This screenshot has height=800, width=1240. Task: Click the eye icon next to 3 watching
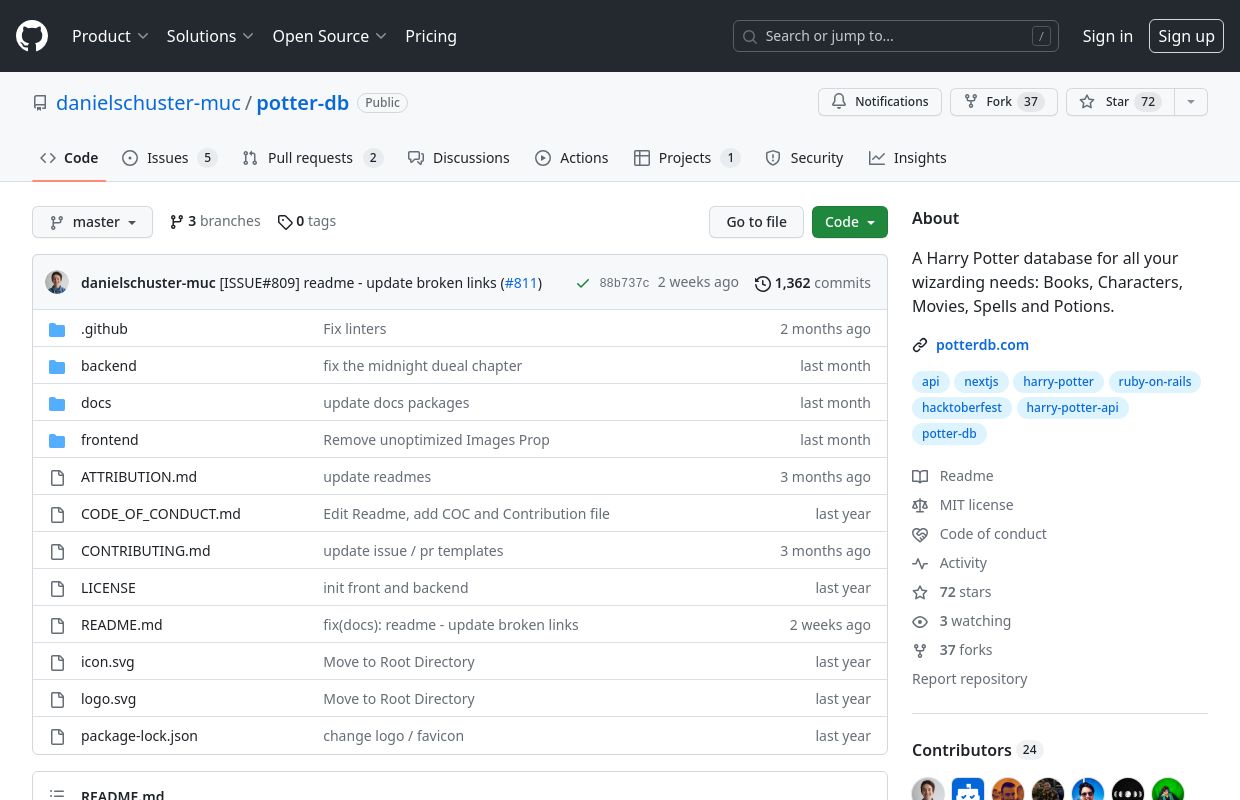pos(920,621)
